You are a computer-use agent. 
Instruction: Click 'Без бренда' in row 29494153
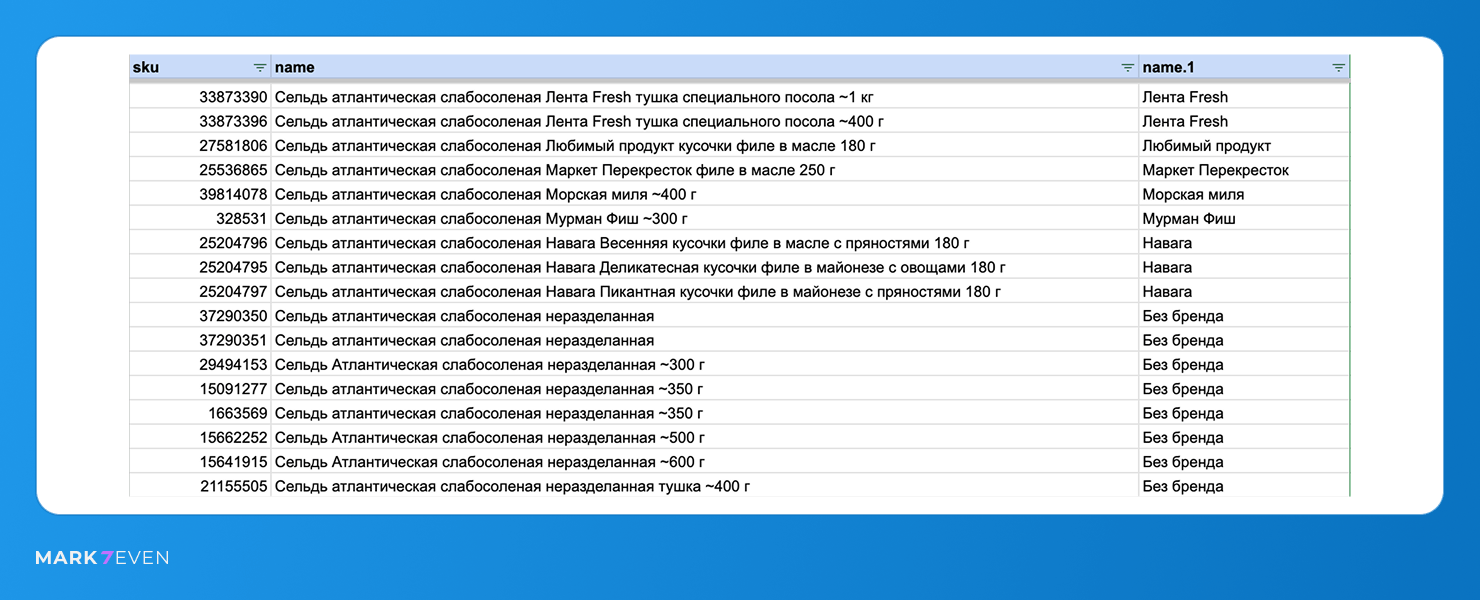(x=1245, y=365)
